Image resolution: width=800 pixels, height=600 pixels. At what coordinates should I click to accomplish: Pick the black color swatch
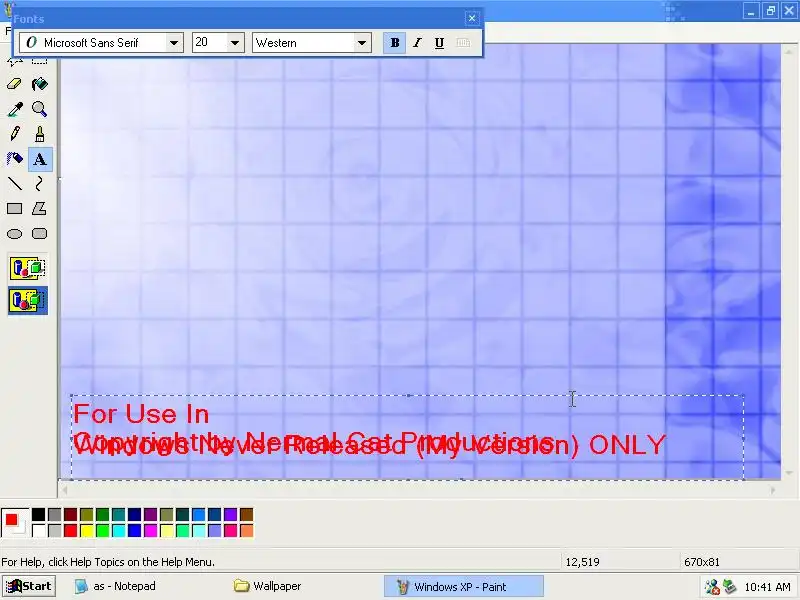tap(38, 514)
